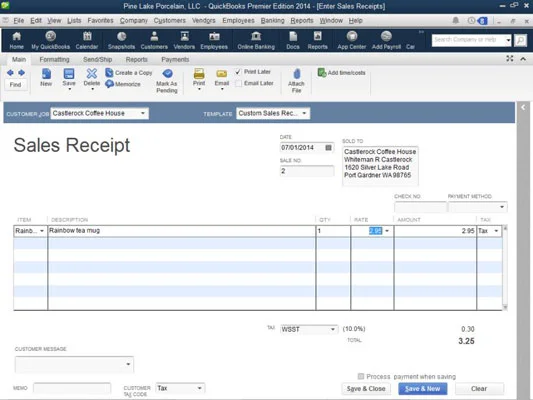Click Add time/costs
This screenshot has width=533, height=400.
click(x=342, y=73)
